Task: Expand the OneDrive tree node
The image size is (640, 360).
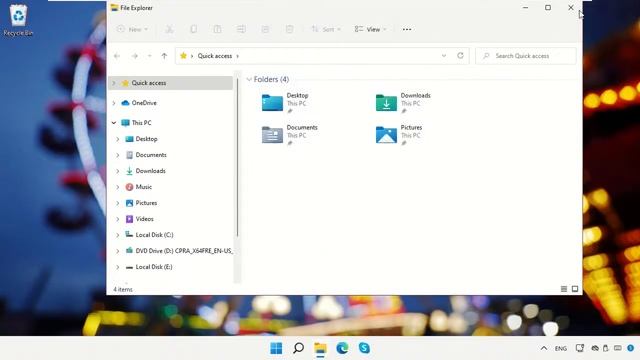Action: pyautogui.click(x=114, y=103)
